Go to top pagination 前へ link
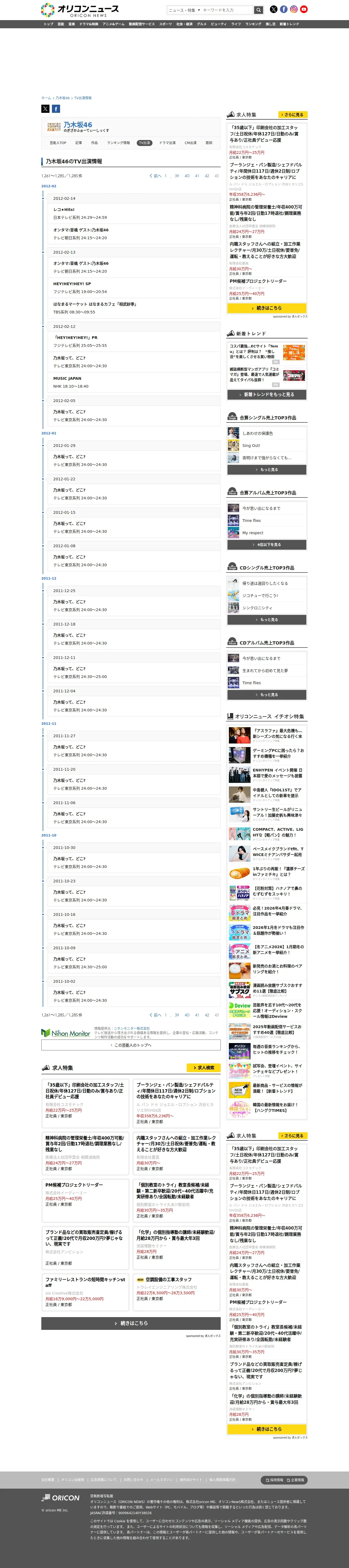349x1568 pixels. pos(156,176)
